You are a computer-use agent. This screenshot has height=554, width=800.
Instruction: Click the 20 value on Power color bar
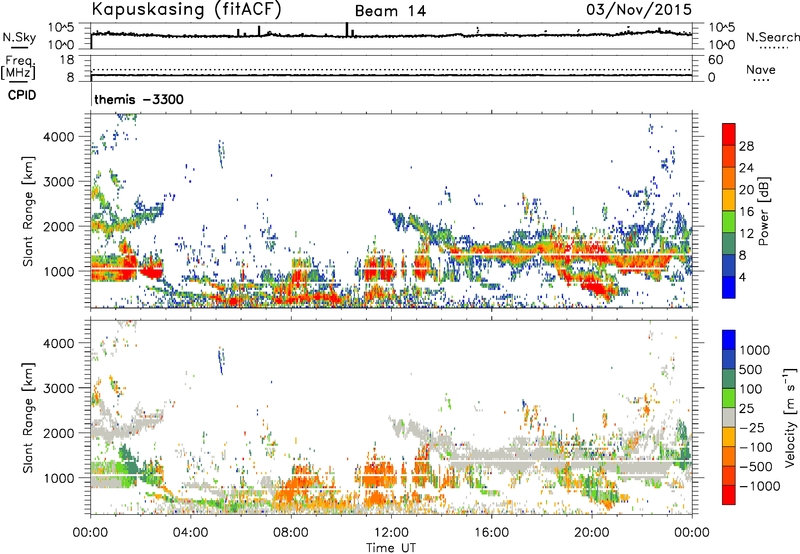(x=746, y=190)
